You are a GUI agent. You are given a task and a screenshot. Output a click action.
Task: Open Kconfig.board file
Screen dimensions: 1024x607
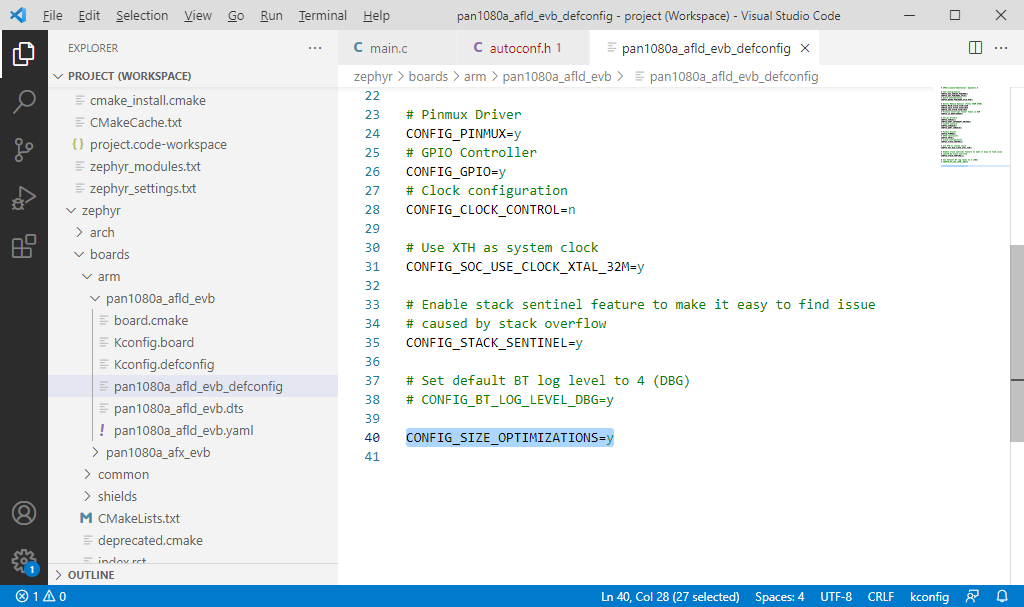click(193, 342)
